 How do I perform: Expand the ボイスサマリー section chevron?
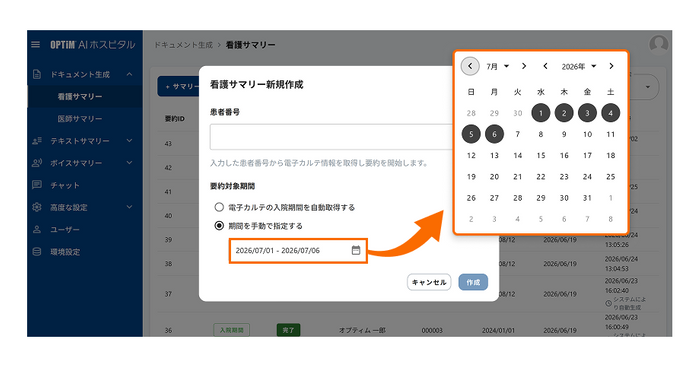(x=129, y=163)
